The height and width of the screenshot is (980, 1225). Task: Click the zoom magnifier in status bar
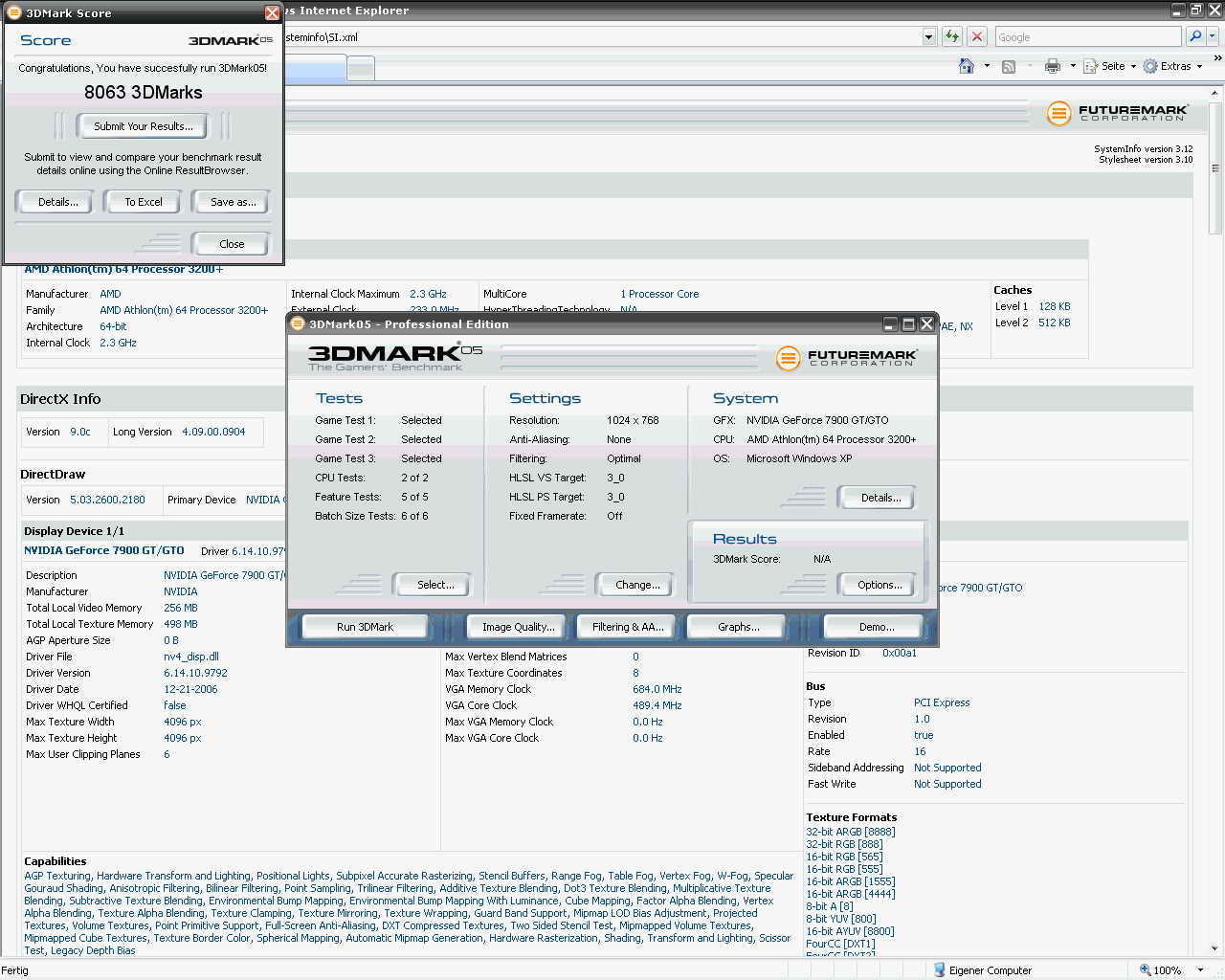pos(1145,969)
